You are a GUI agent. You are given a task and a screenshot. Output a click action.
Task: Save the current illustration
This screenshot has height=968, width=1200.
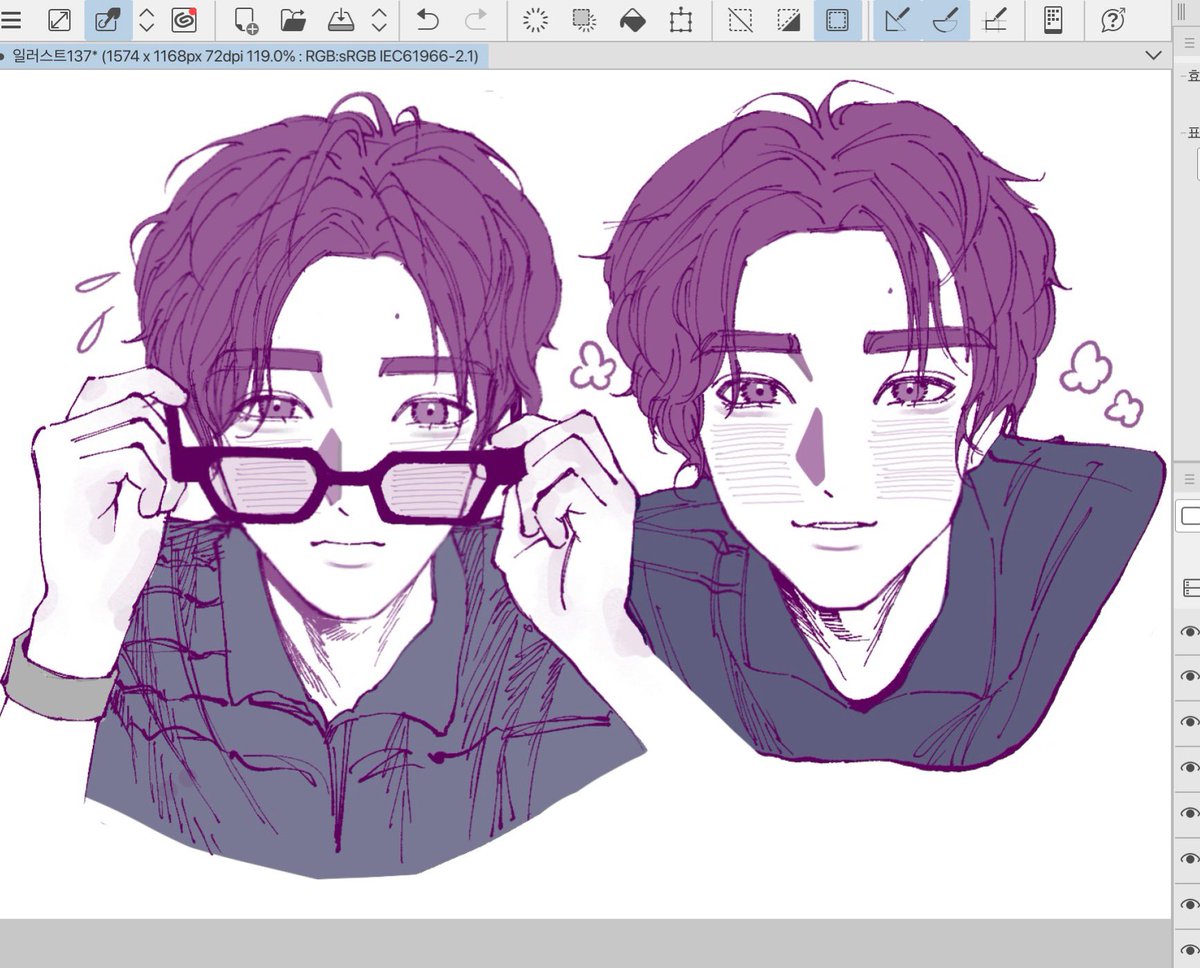click(341, 19)
